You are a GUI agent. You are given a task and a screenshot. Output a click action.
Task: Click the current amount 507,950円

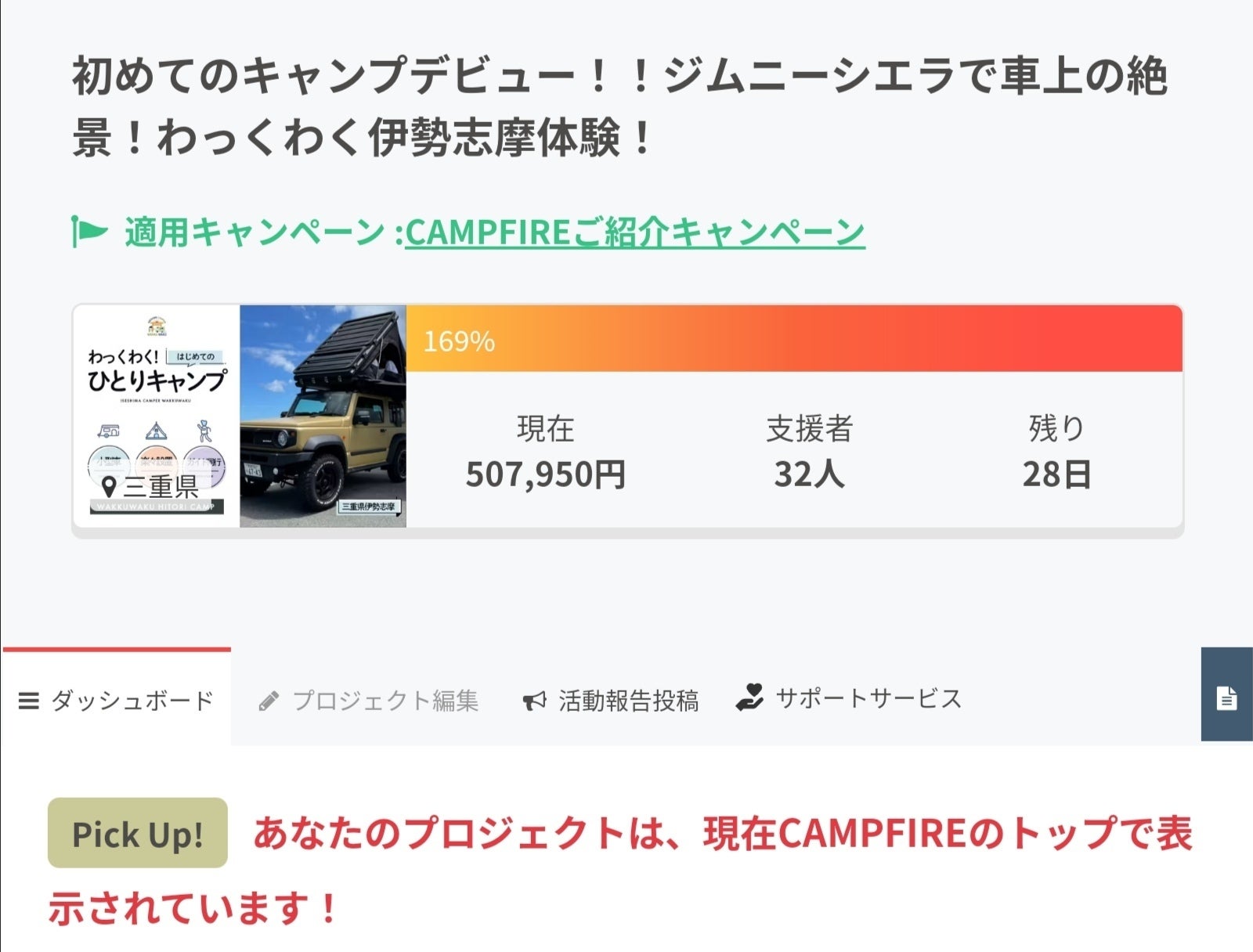pos(546,474)
